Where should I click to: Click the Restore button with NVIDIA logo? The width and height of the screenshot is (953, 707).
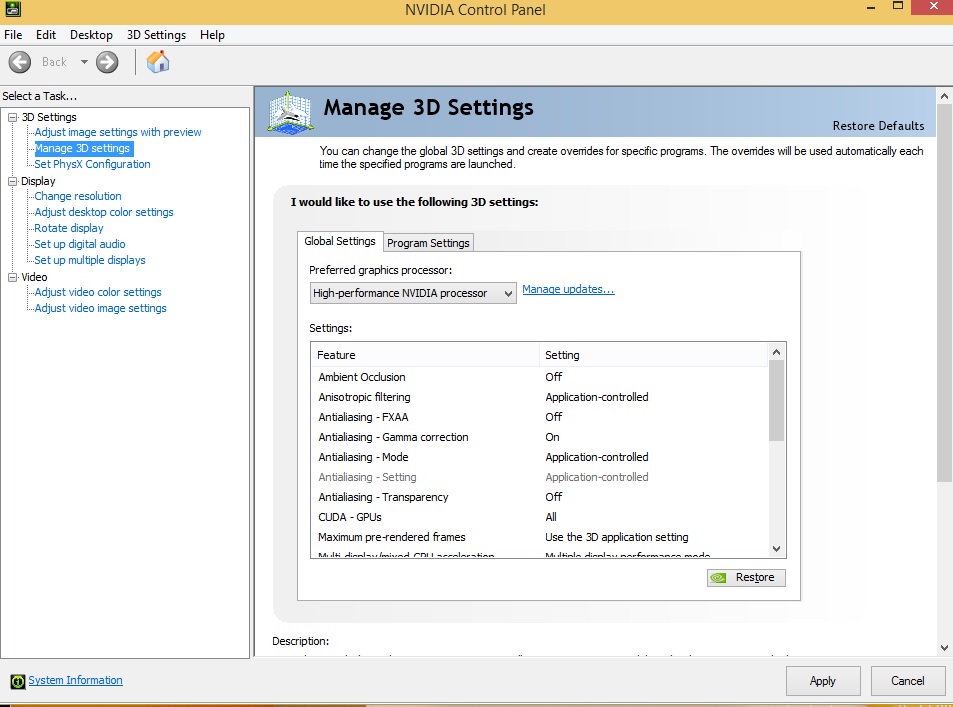point(746,578)
